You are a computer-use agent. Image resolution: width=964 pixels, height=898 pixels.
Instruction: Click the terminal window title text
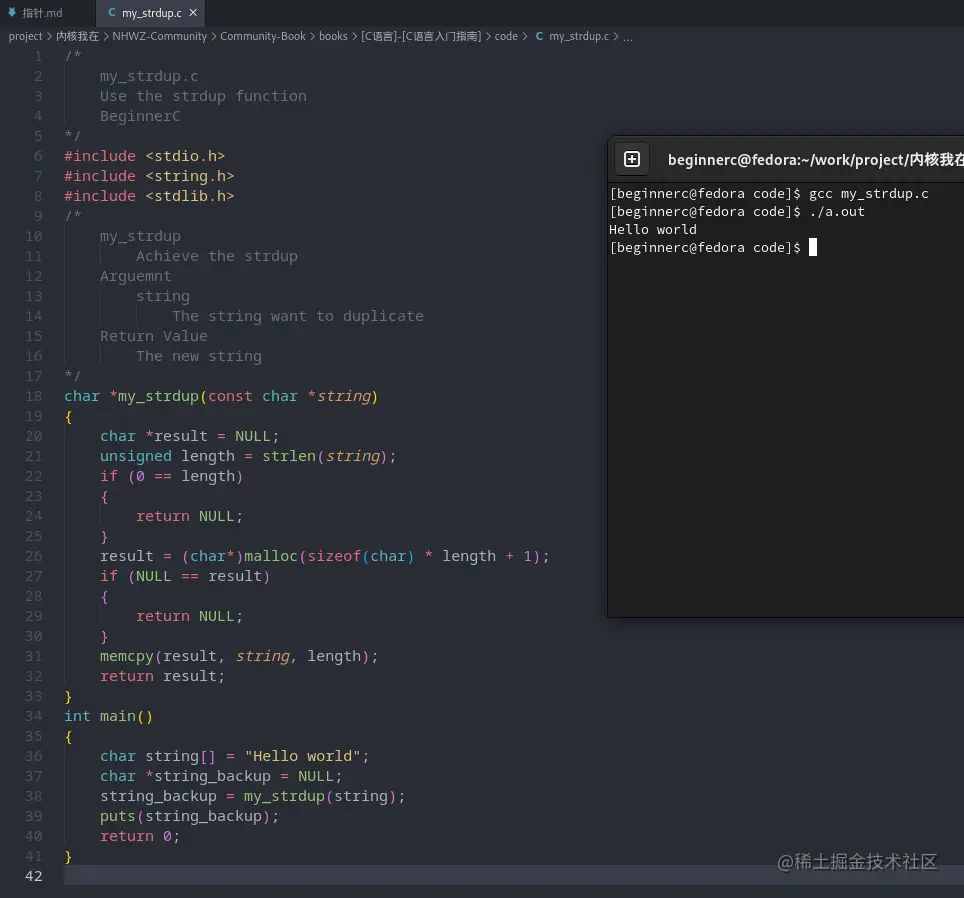click(815, 160)
